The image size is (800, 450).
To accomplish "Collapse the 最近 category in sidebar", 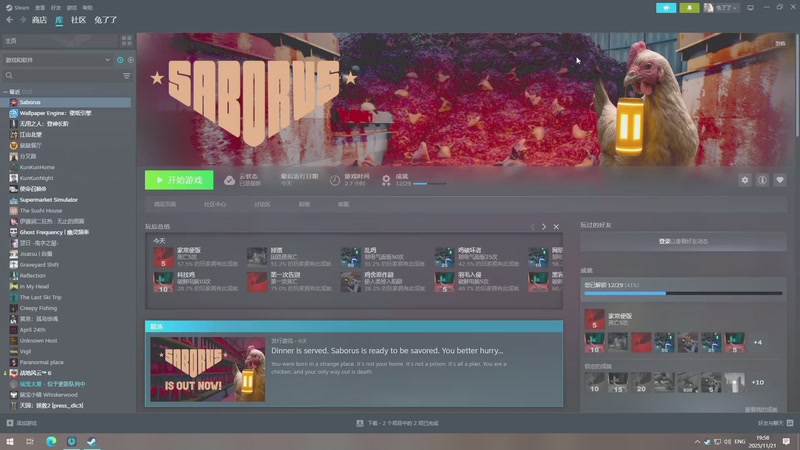I will click(x=6, y=91).
